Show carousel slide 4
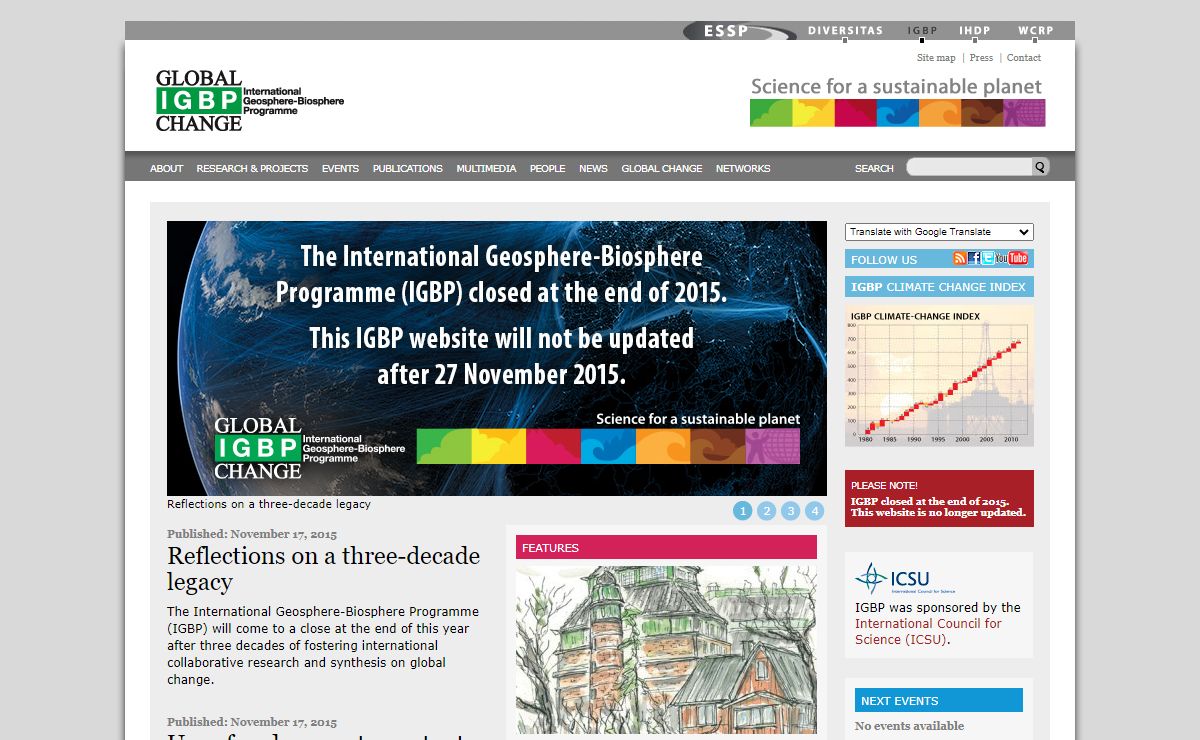 click(814, 511)
